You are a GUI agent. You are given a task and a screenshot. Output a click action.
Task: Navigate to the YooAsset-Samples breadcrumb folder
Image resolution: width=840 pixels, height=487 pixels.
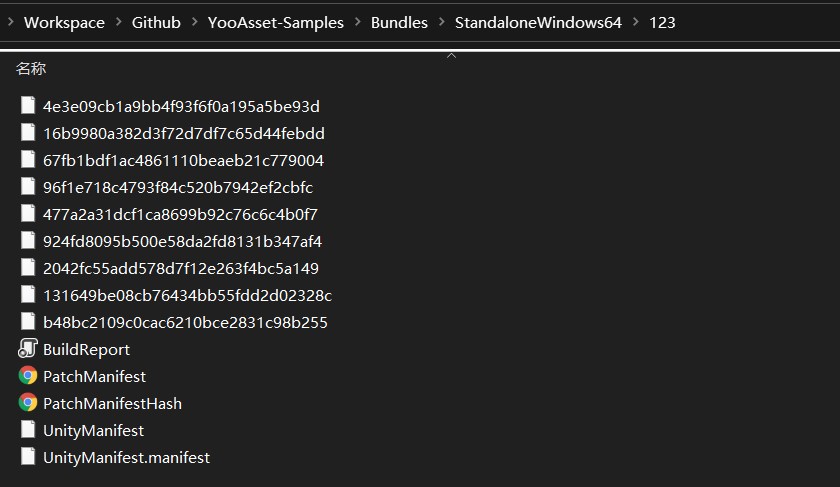point(276,23)
